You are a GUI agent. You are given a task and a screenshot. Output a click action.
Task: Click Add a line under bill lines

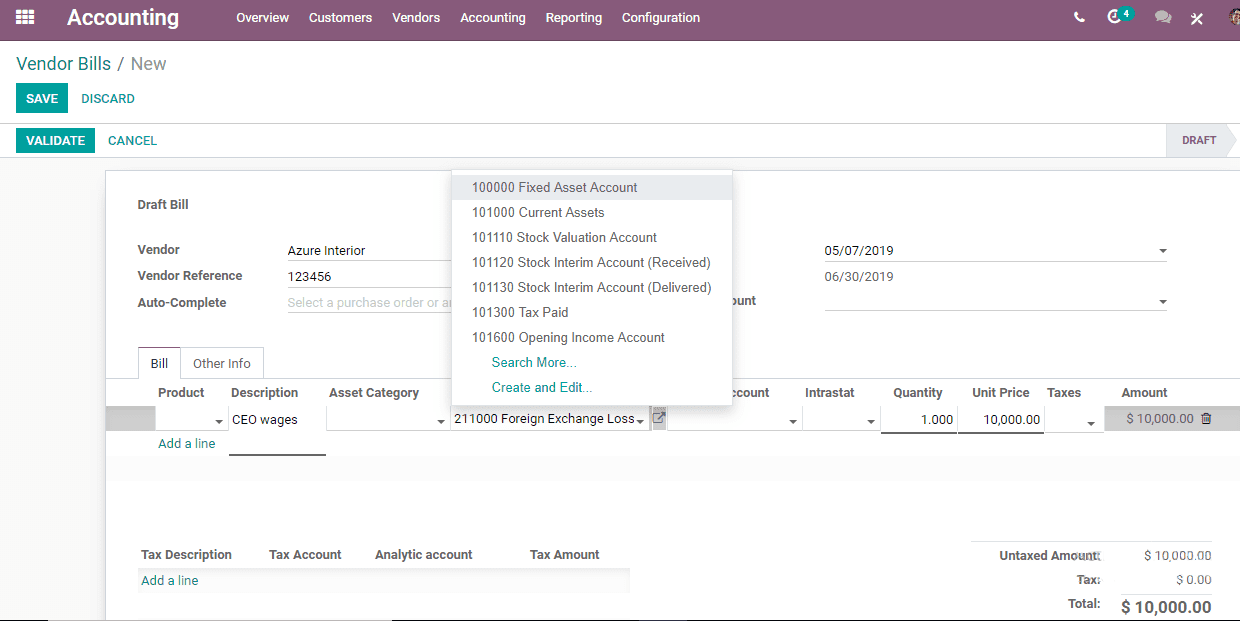(187, 444)
